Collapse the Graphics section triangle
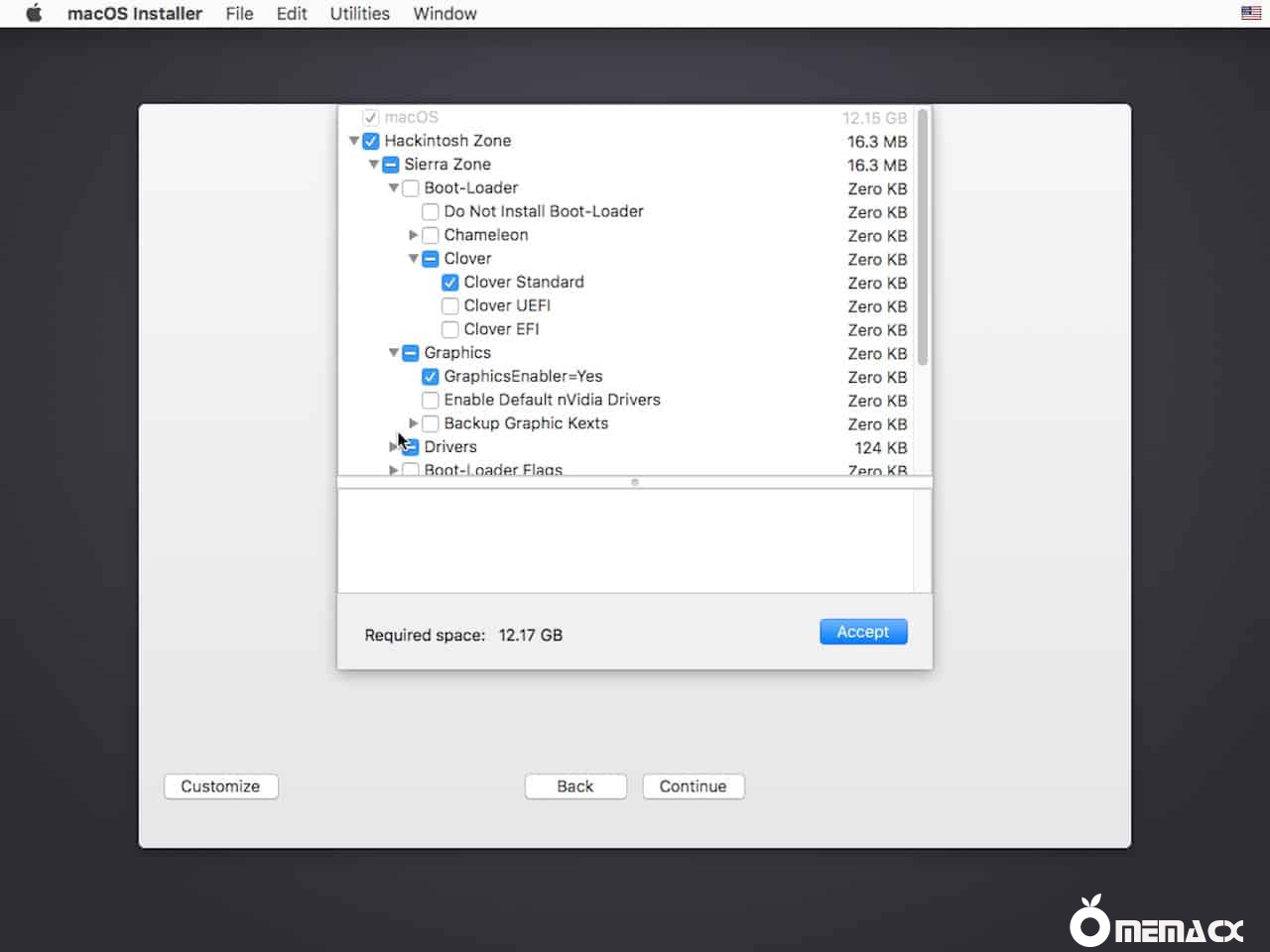Image resolution: width=1270 pixels, height=952 pixels. (394, 353)
